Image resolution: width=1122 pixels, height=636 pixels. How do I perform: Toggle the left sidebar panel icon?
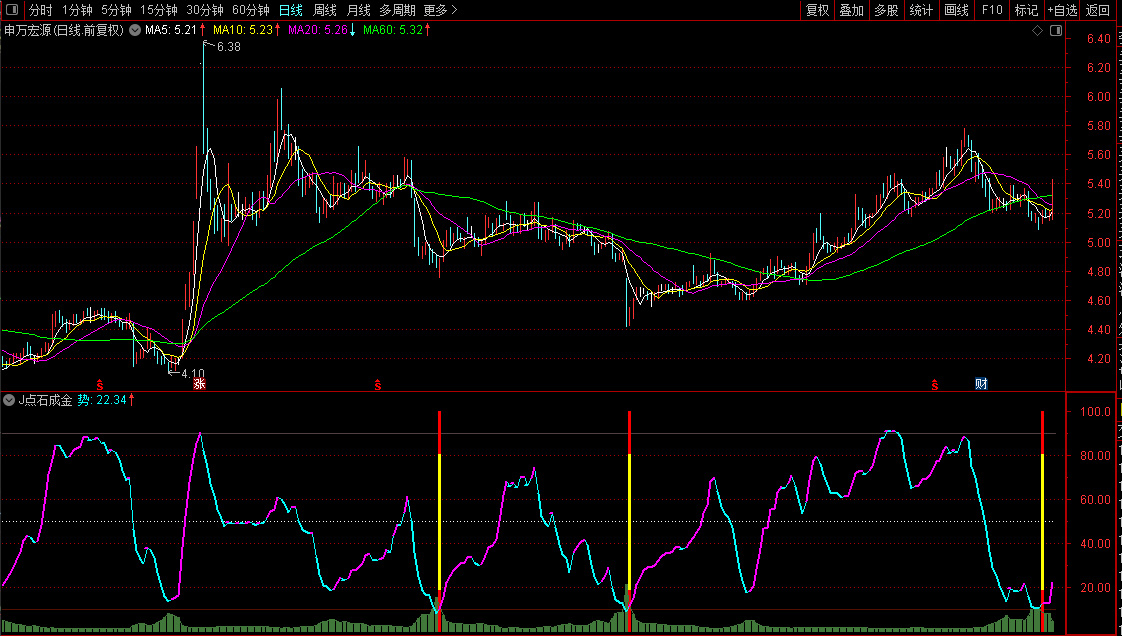coord(13,10)
